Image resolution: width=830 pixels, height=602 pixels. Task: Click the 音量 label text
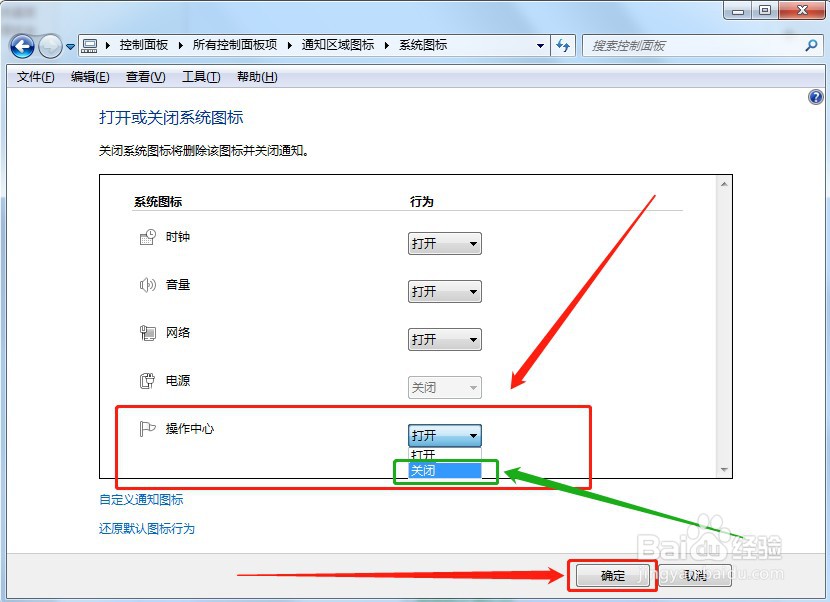tap(178, 285)
